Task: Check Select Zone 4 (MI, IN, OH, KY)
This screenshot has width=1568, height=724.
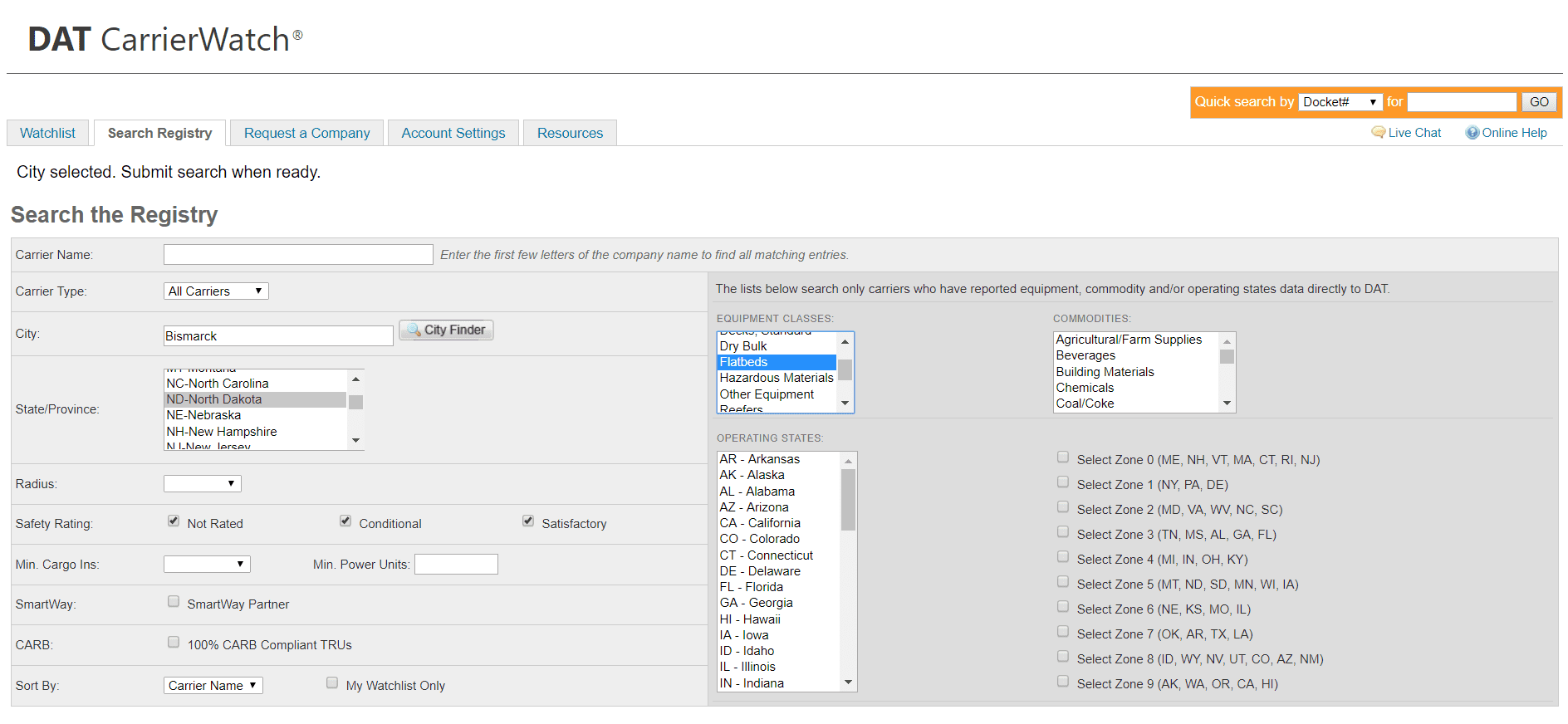Action: coord(1063,556)
